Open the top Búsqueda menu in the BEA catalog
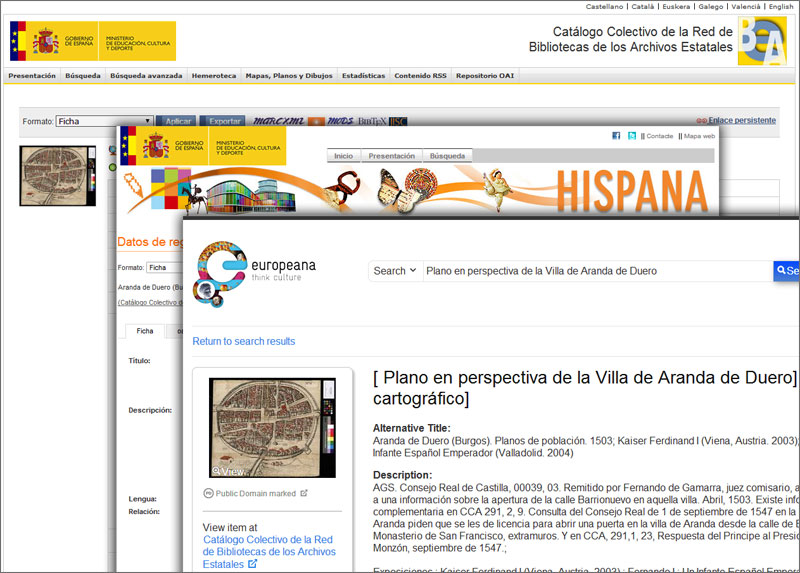The width and height of the screenshot is (800, 573). coord(83,76)
